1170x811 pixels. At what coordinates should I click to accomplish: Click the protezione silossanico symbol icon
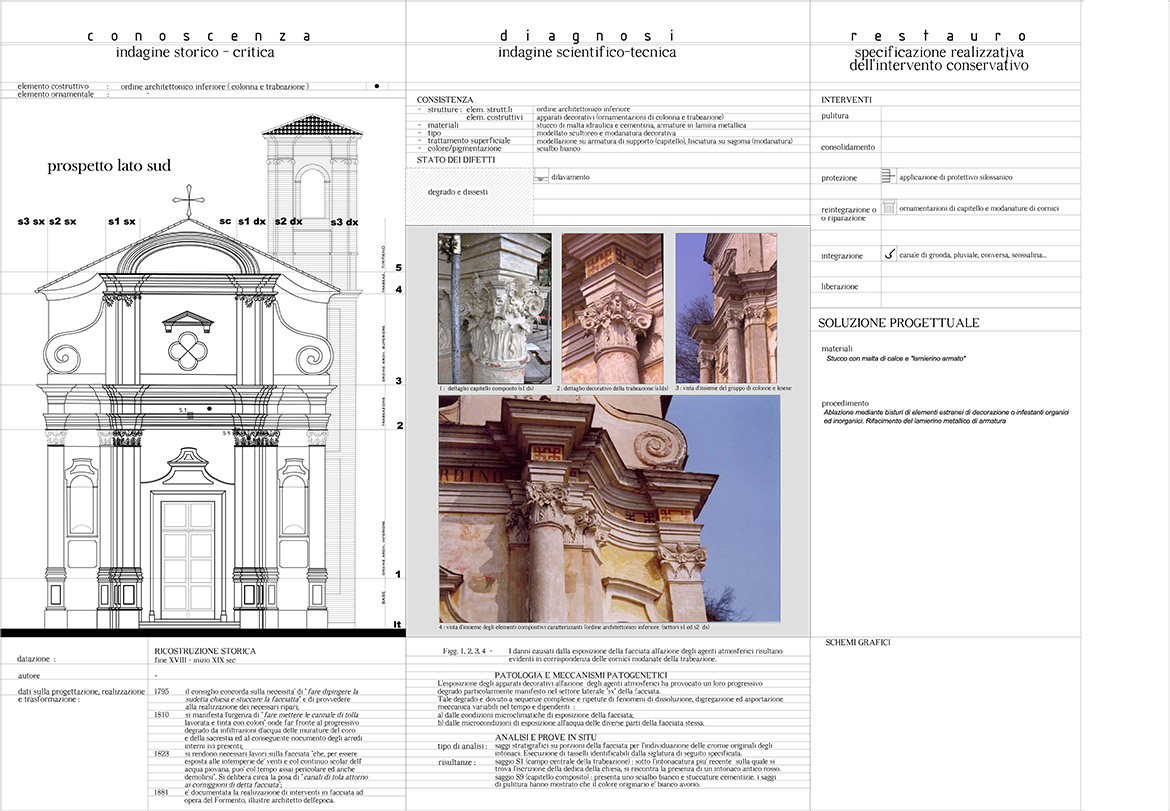tap(888, 176)
